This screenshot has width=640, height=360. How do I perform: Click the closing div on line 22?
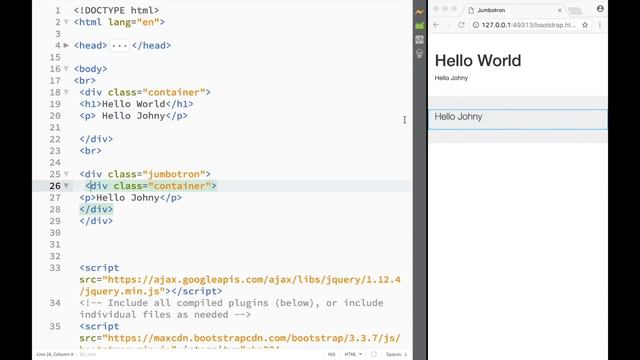coord(96,139)
